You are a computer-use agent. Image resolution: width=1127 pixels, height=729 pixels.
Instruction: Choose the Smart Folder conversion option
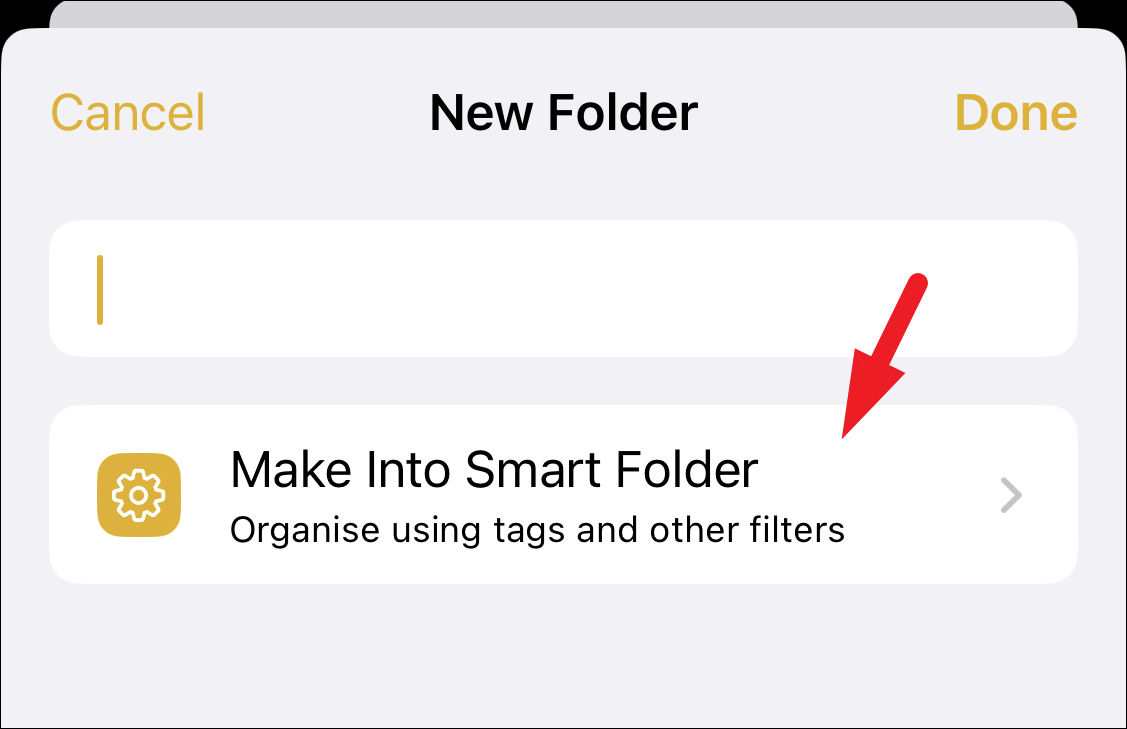tap(563, 495)
